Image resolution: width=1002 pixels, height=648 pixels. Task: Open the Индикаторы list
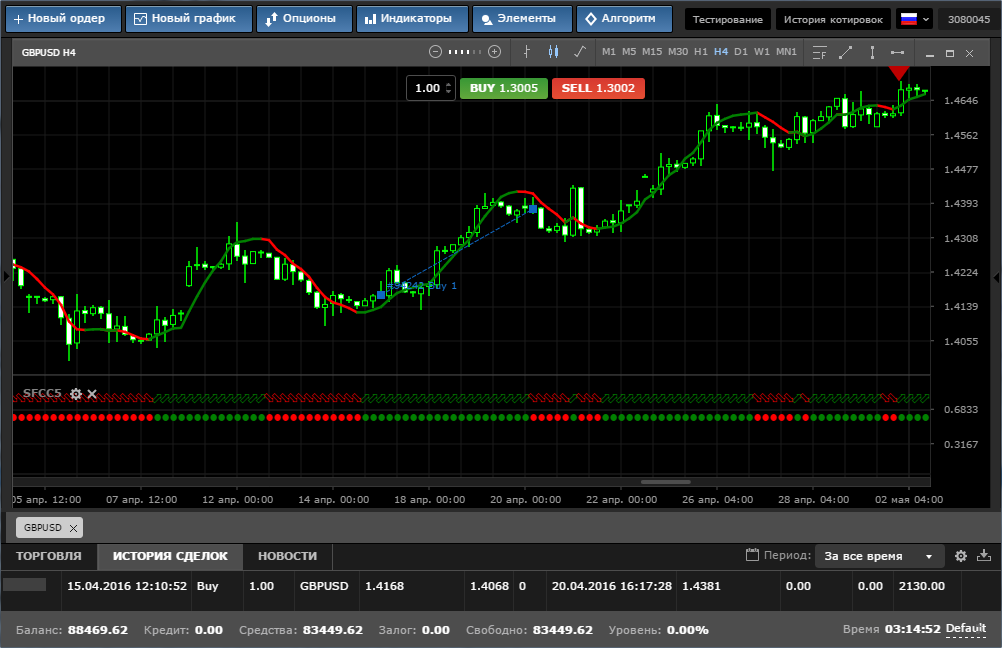412,19
